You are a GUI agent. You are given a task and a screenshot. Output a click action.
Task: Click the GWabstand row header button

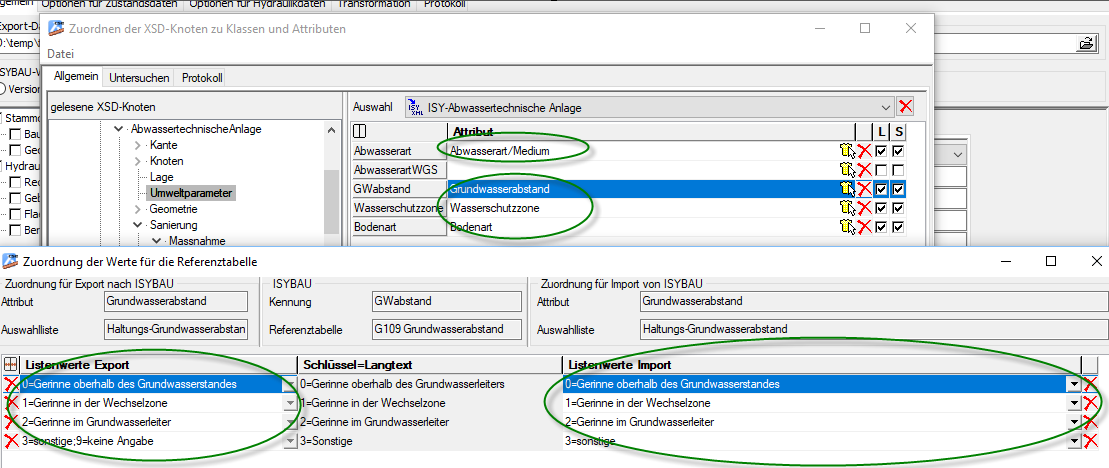click(x=399, y=189)
